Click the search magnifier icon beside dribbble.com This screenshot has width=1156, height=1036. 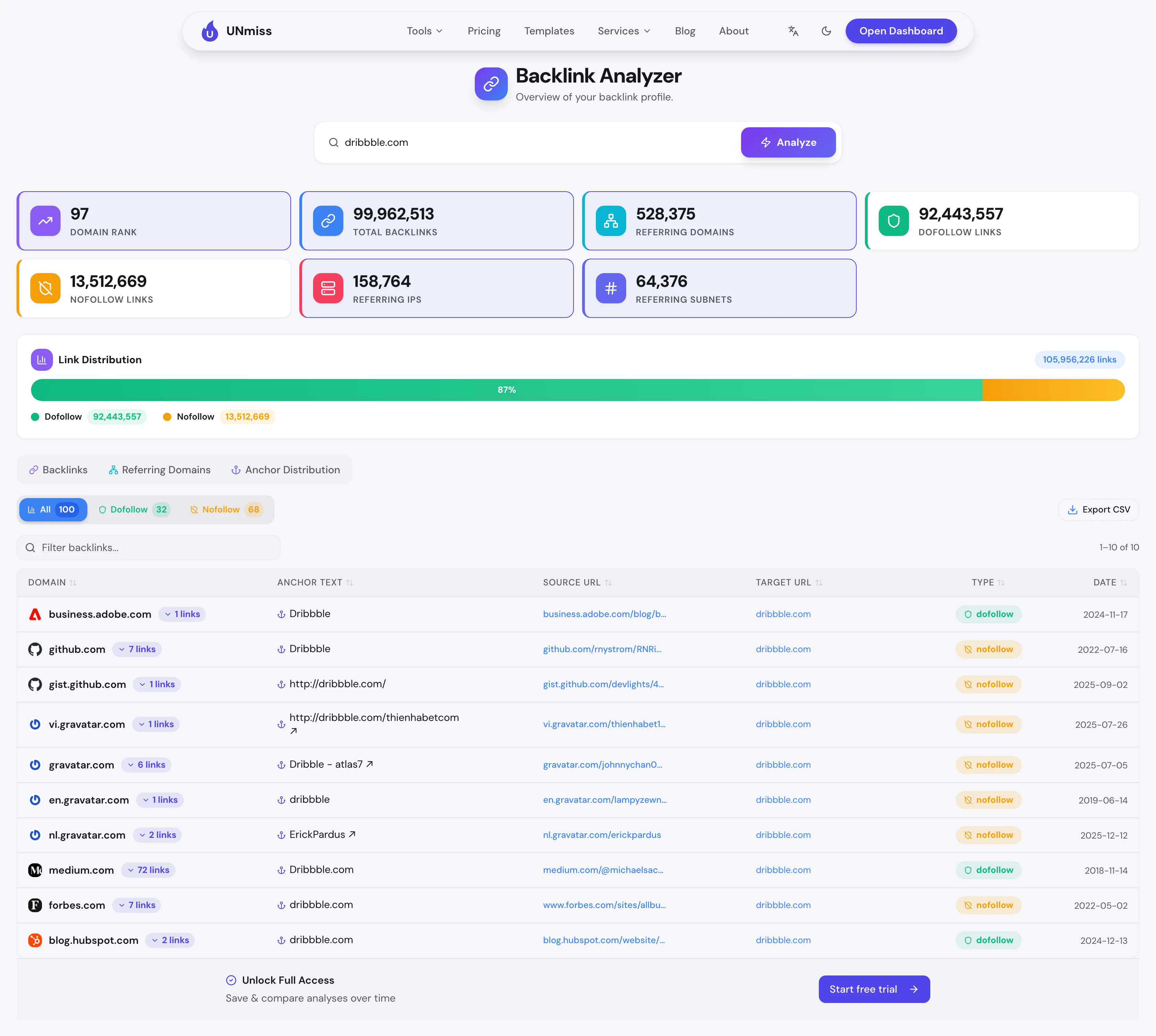click(334, 142)
